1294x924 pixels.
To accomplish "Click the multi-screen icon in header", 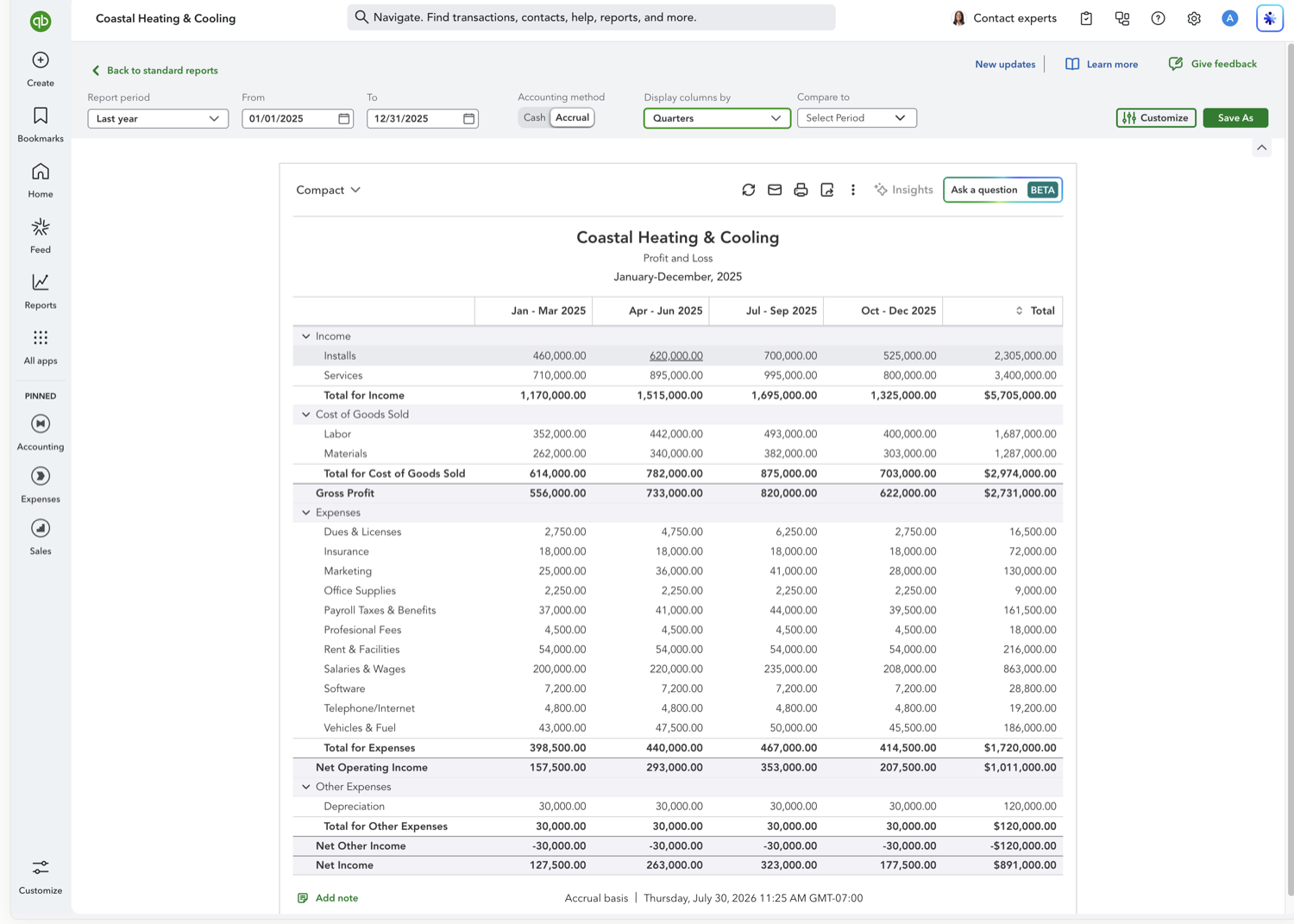I will click(x=1122, y=18).
